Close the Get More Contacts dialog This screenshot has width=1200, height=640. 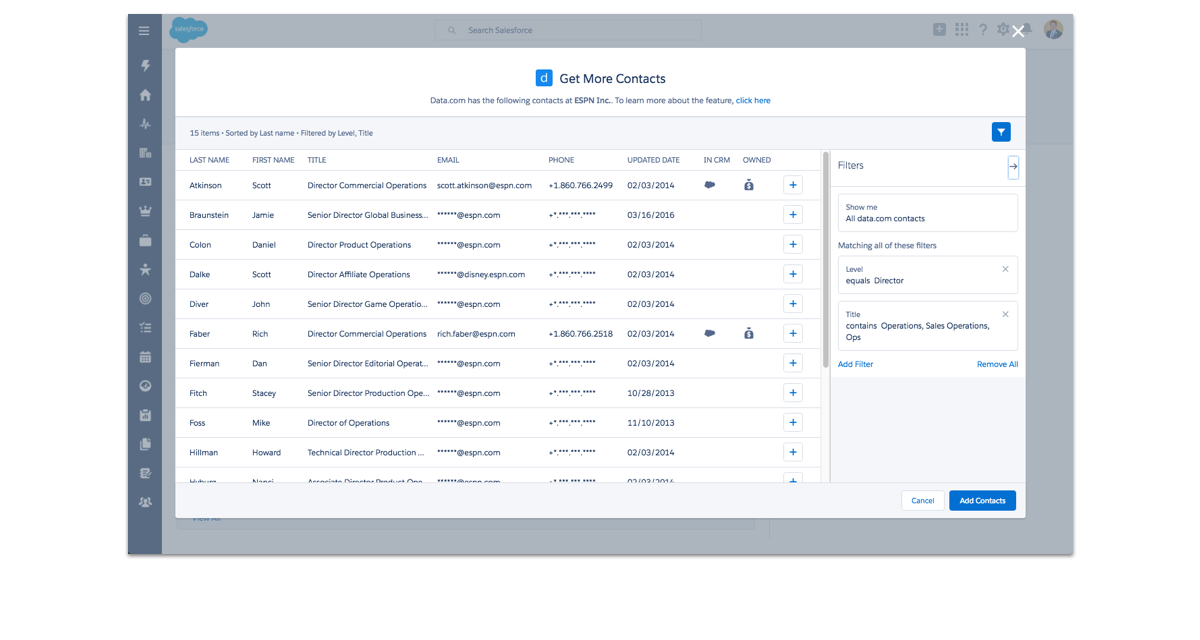tap(1018, 32)
